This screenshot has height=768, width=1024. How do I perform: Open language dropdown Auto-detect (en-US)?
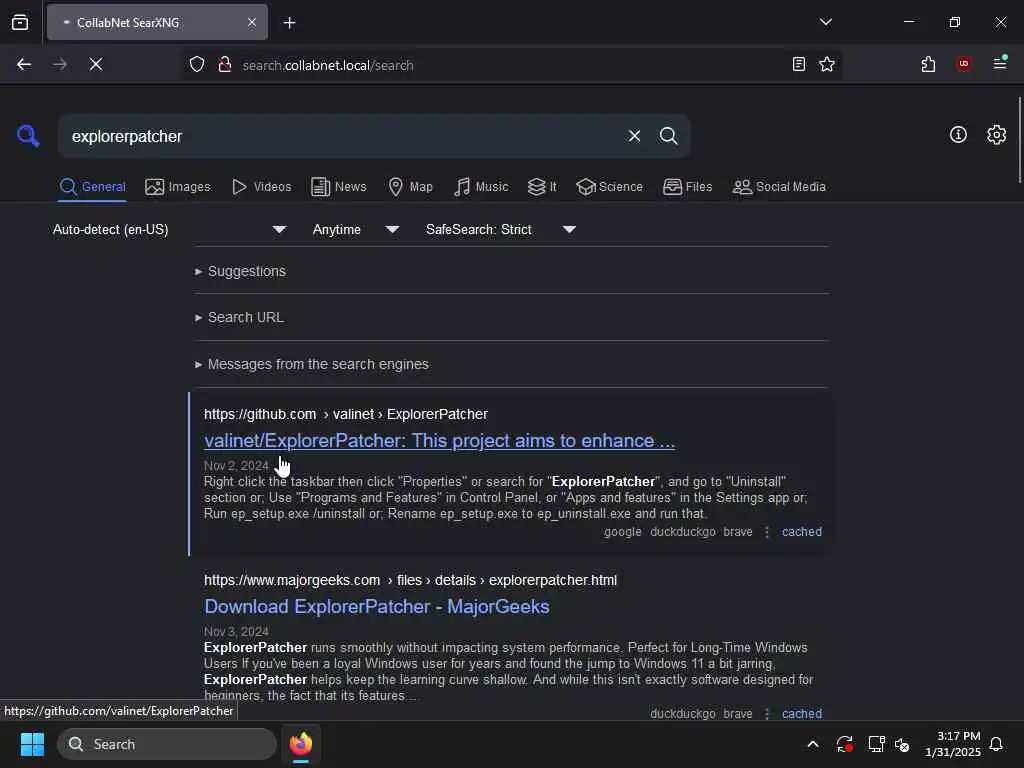coord(170,229)
